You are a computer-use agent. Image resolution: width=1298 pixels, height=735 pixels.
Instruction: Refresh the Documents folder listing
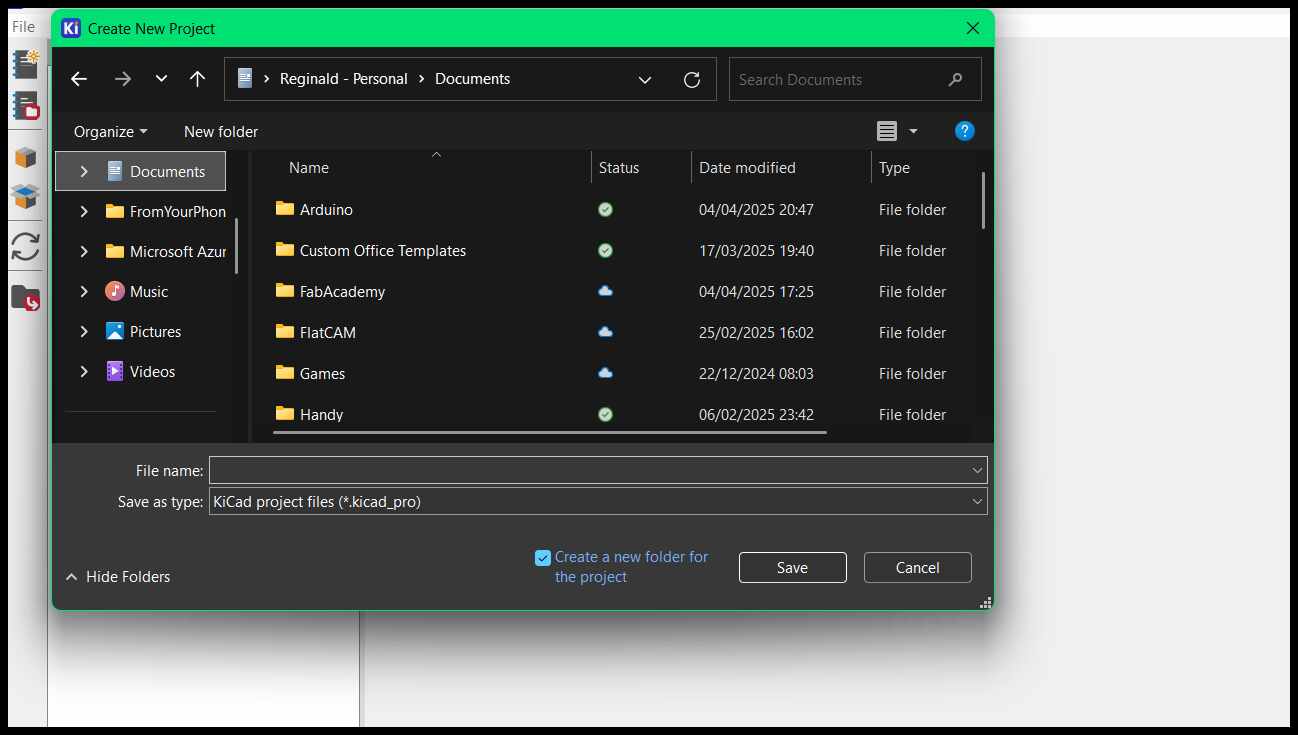(692, 79)
